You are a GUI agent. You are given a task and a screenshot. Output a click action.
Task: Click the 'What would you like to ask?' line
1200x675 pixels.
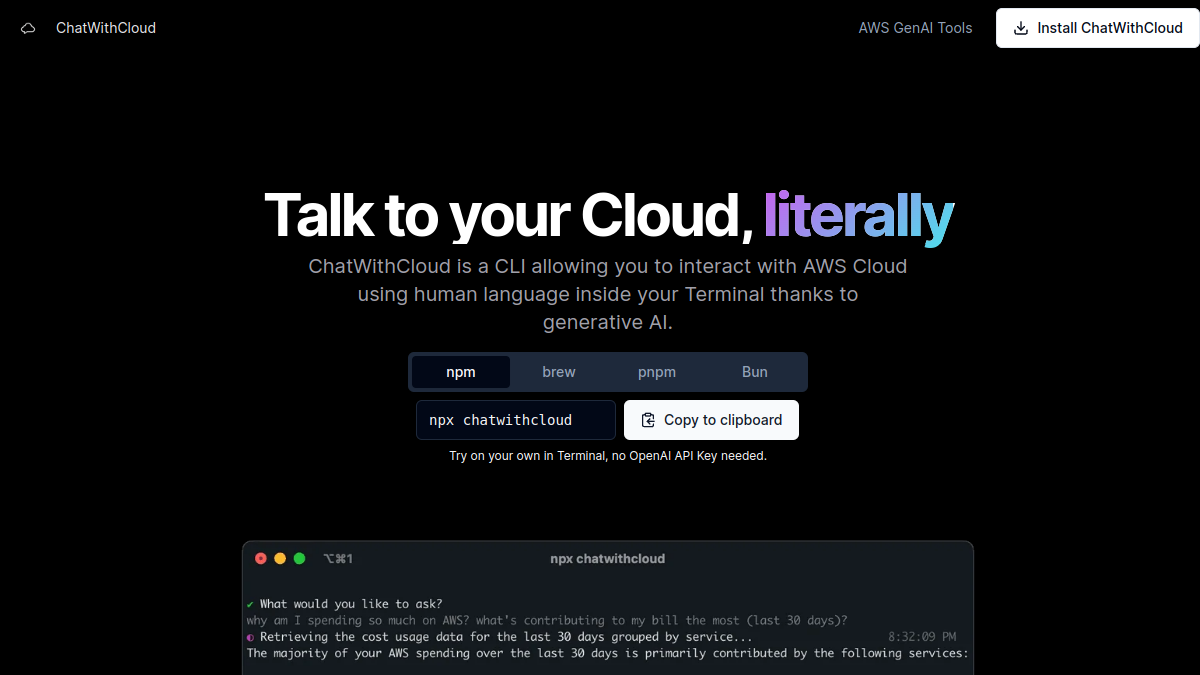pos(344,604)
